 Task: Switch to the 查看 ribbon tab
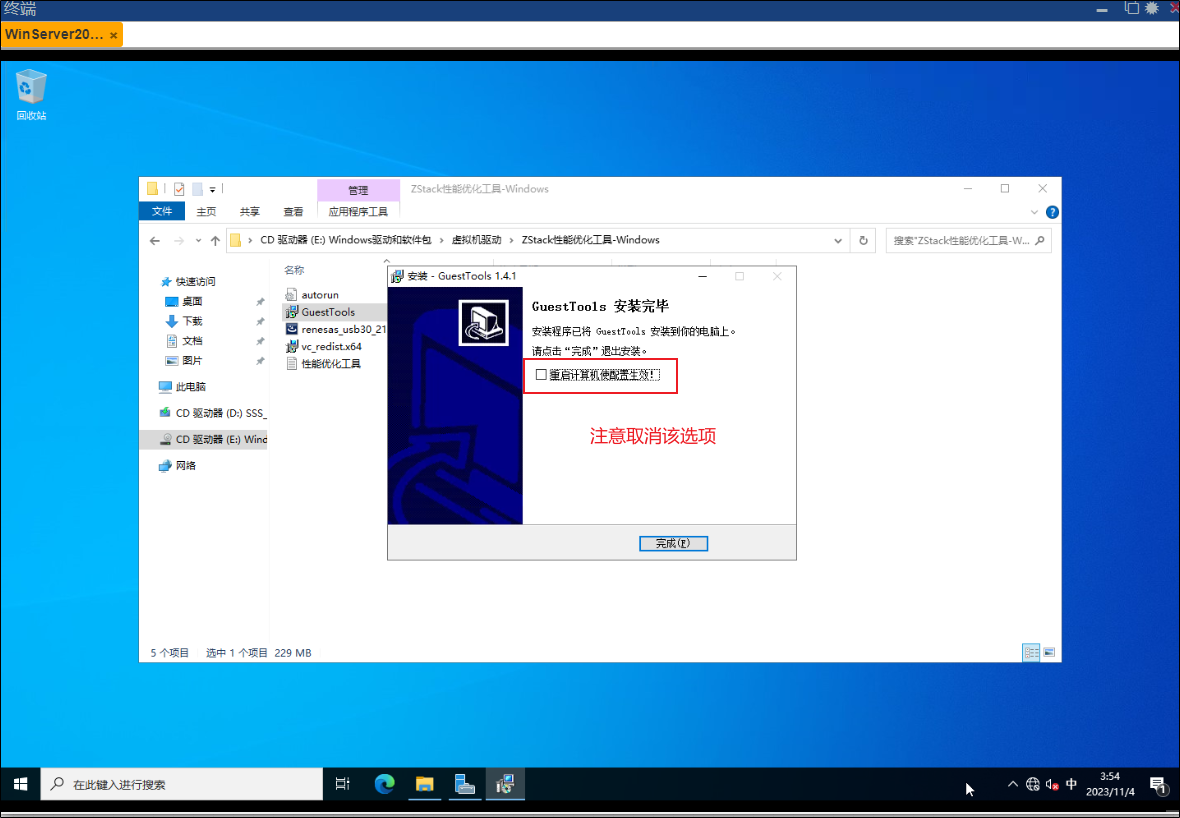click(293, 211)
